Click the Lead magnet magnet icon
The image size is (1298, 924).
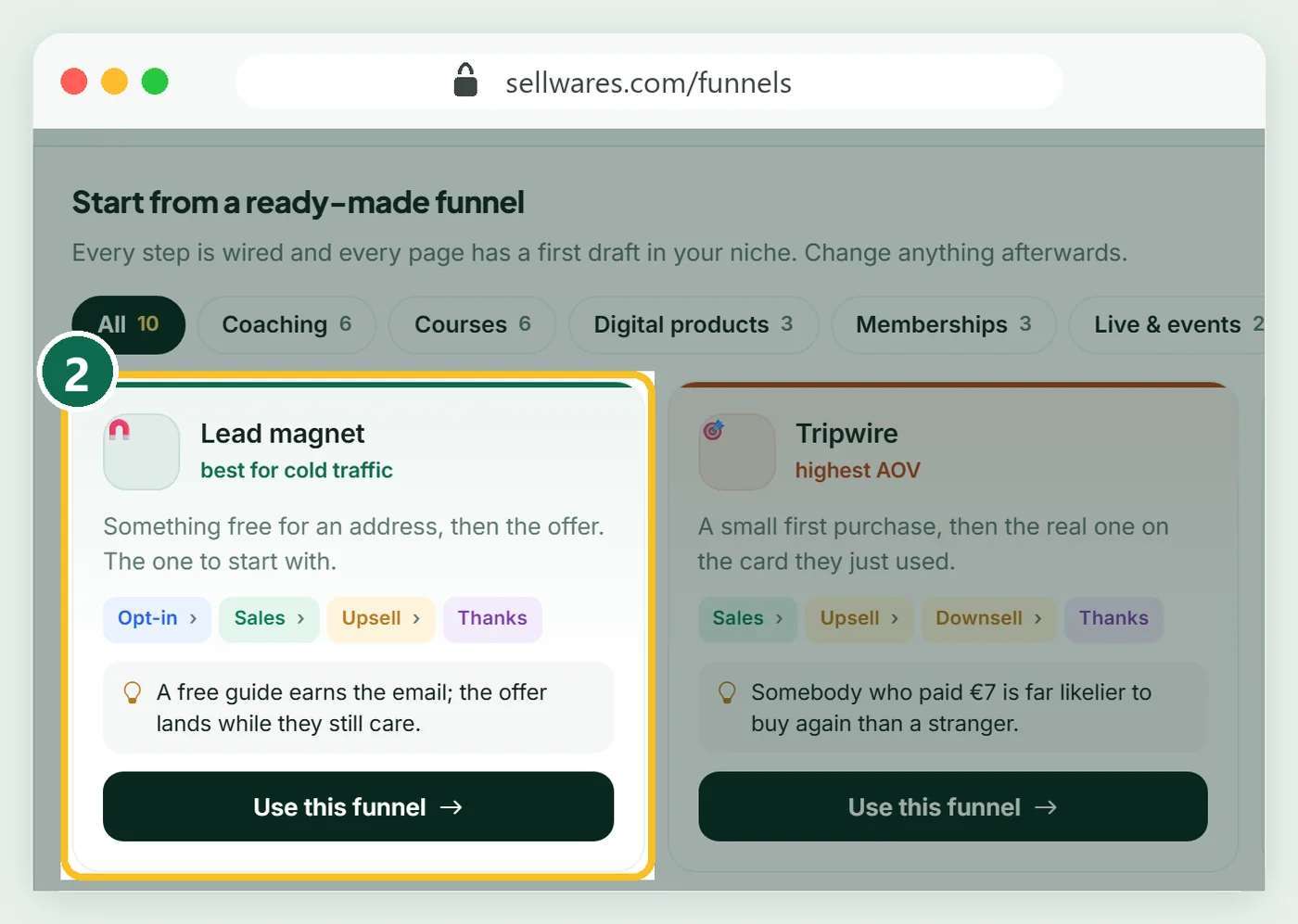pos(120,429)
